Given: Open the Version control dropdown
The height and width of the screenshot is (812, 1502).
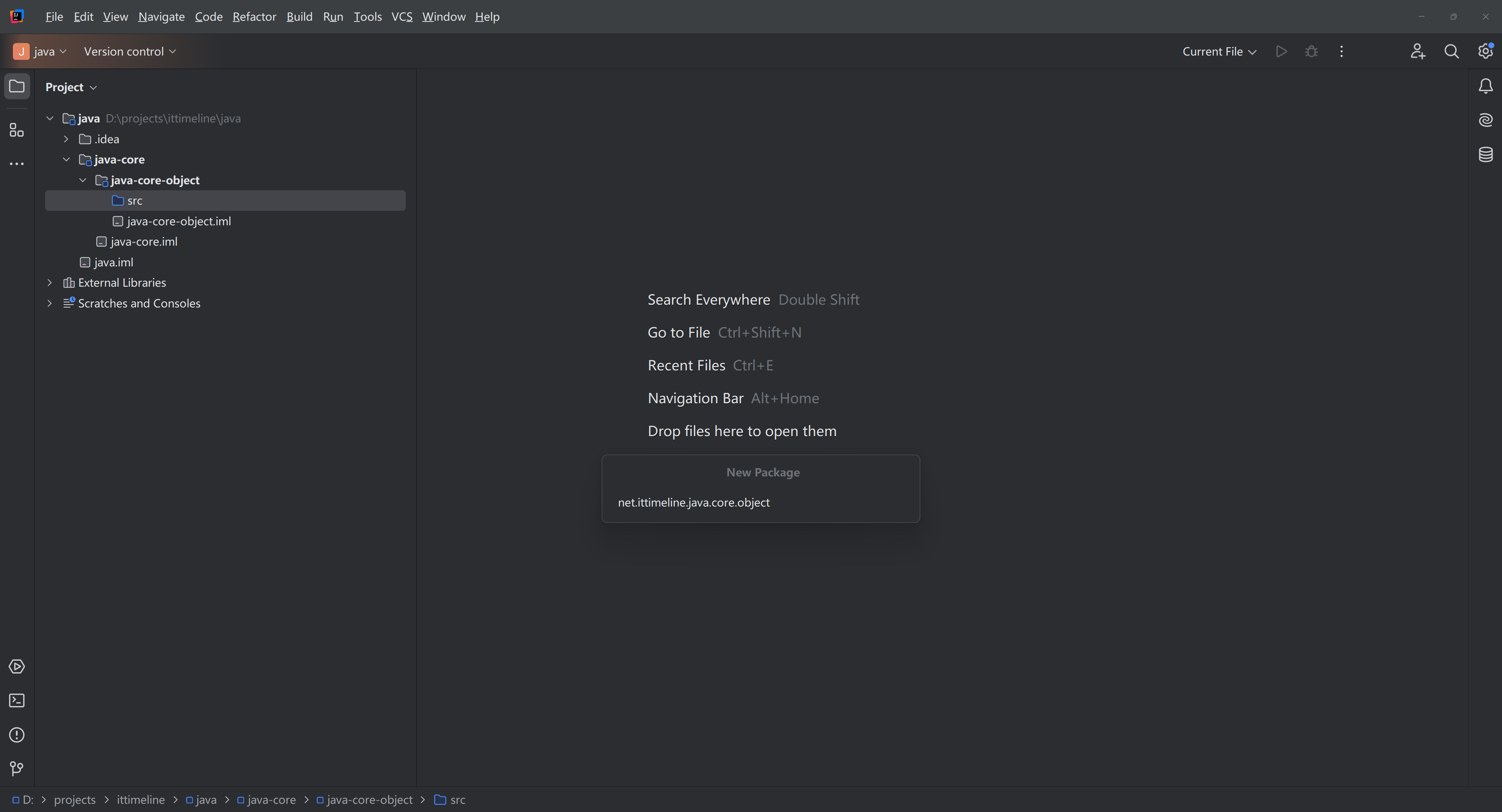Looking at the screenshot, I should [129, 51].
